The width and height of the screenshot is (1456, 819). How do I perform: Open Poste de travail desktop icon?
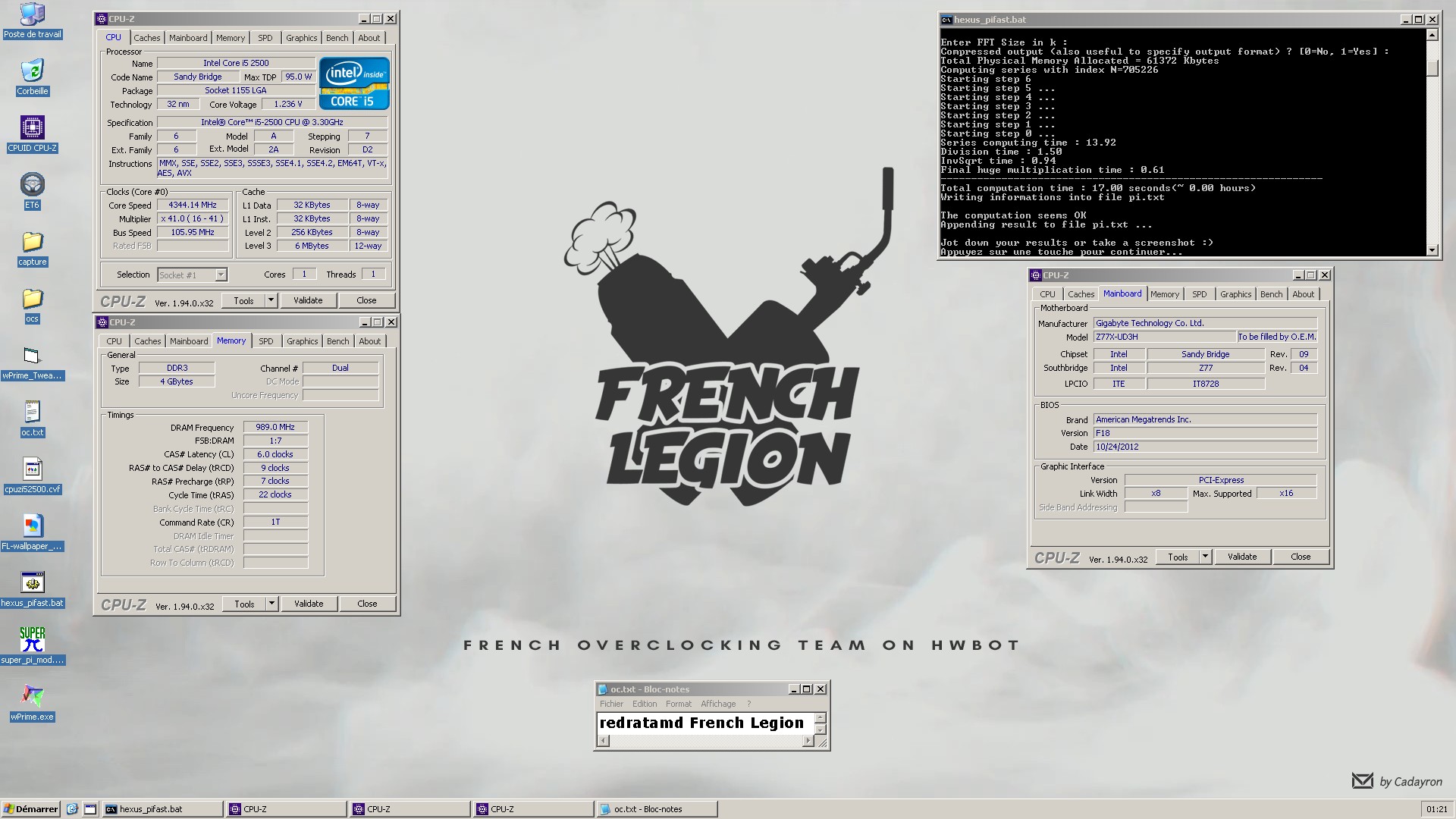click(32, 20)
